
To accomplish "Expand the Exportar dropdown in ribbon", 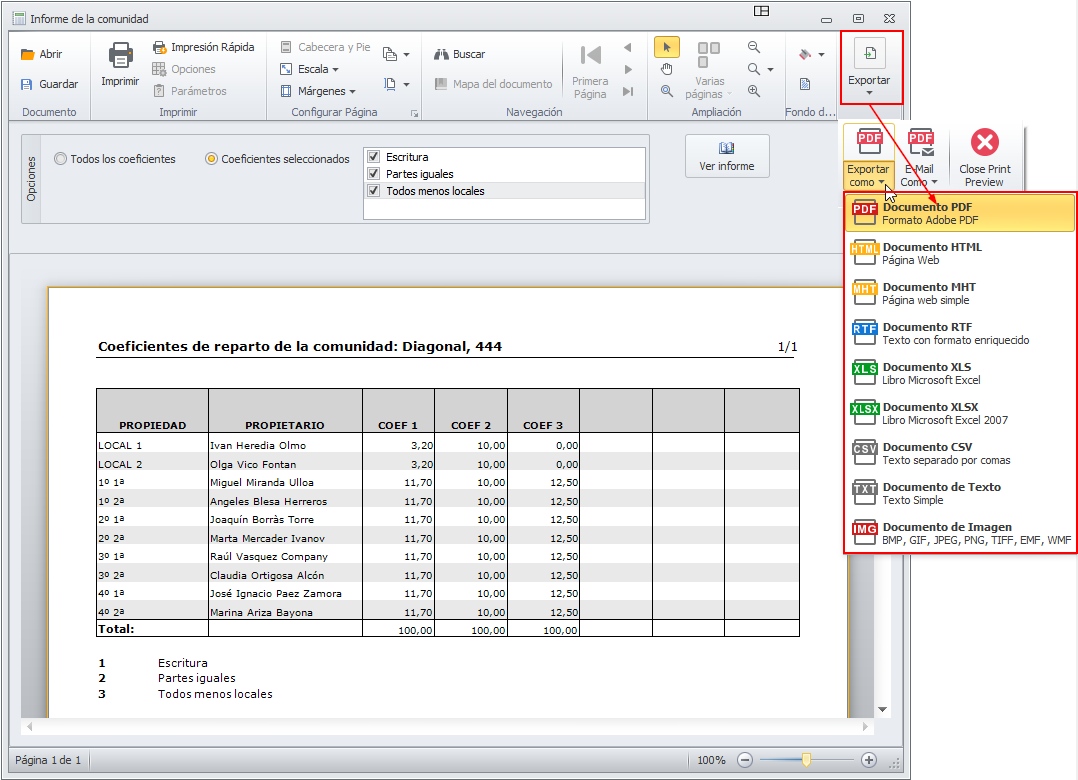I will coord(869,68).
